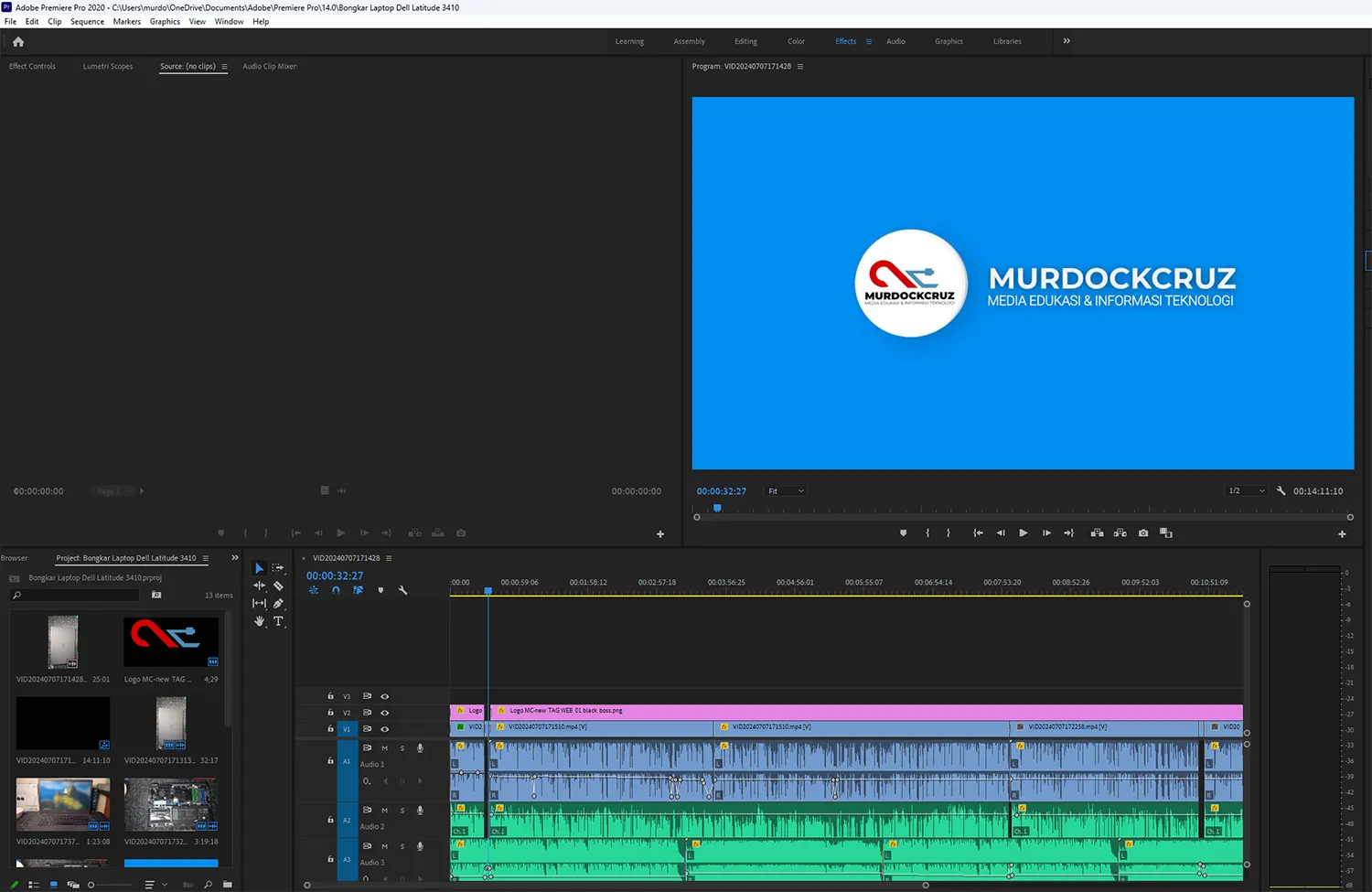The height and width of the screenshot is (892, 1372).
Task: Select the Logo MC-new TAG thumbnail
Action: 171,642
